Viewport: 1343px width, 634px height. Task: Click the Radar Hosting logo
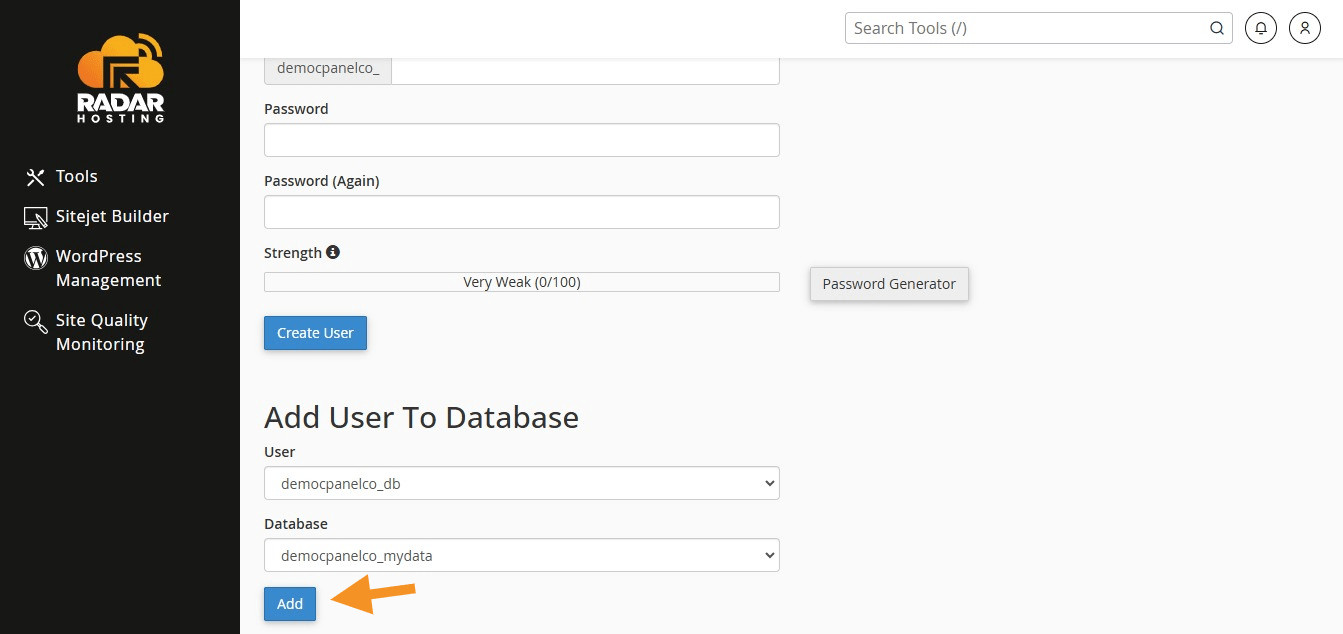pos(120,79)
